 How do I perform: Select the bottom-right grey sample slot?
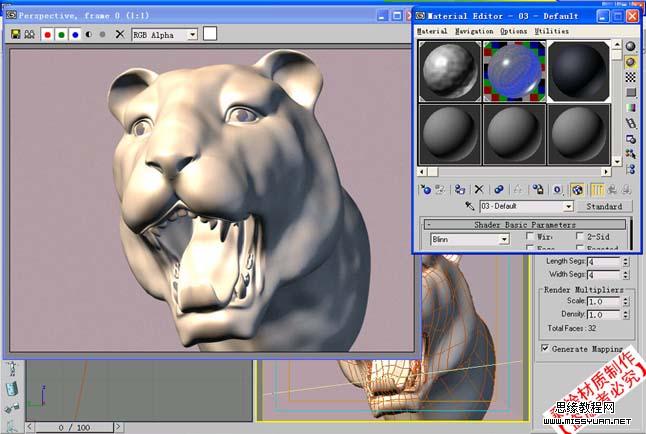pos(578,134)
